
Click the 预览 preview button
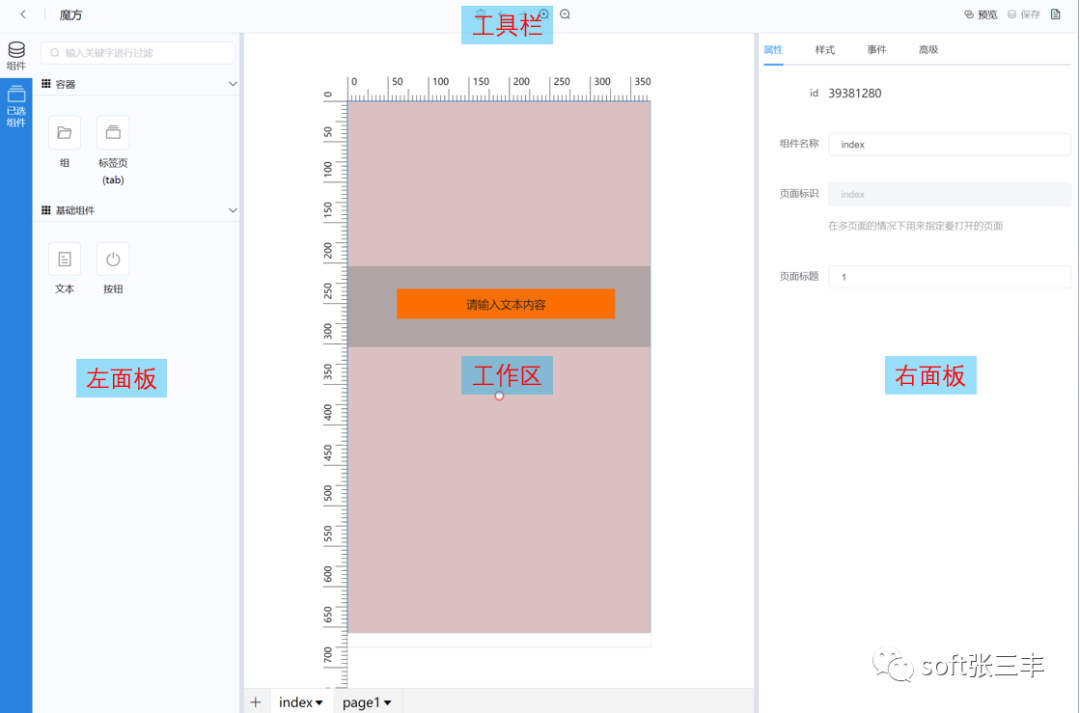[x=980, y=15]
